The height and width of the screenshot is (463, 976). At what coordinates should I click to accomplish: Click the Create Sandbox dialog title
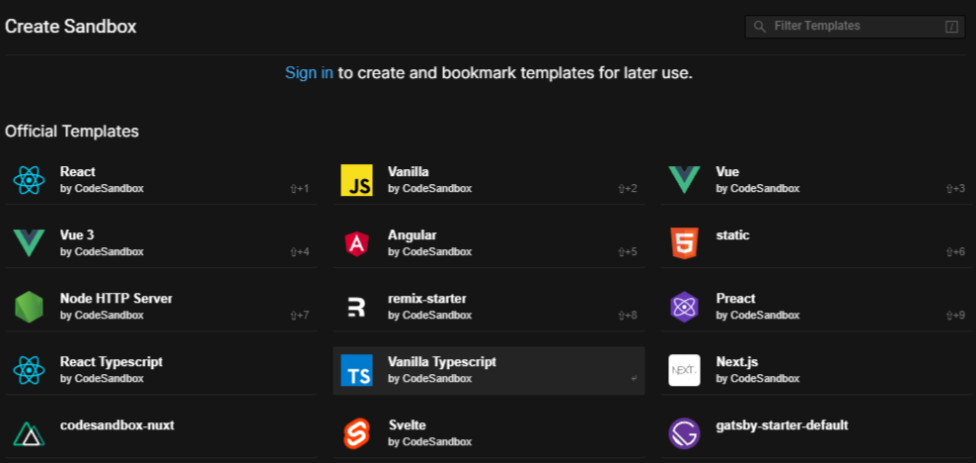click(70, 27)
